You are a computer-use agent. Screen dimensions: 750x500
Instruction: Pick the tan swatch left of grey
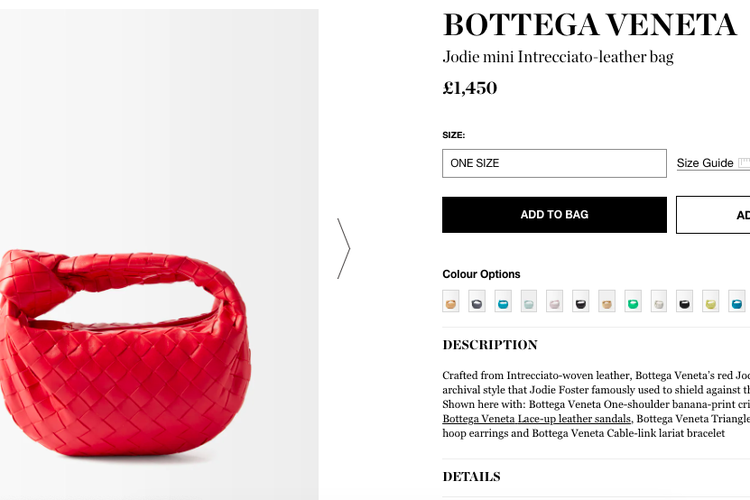[451, 301]
